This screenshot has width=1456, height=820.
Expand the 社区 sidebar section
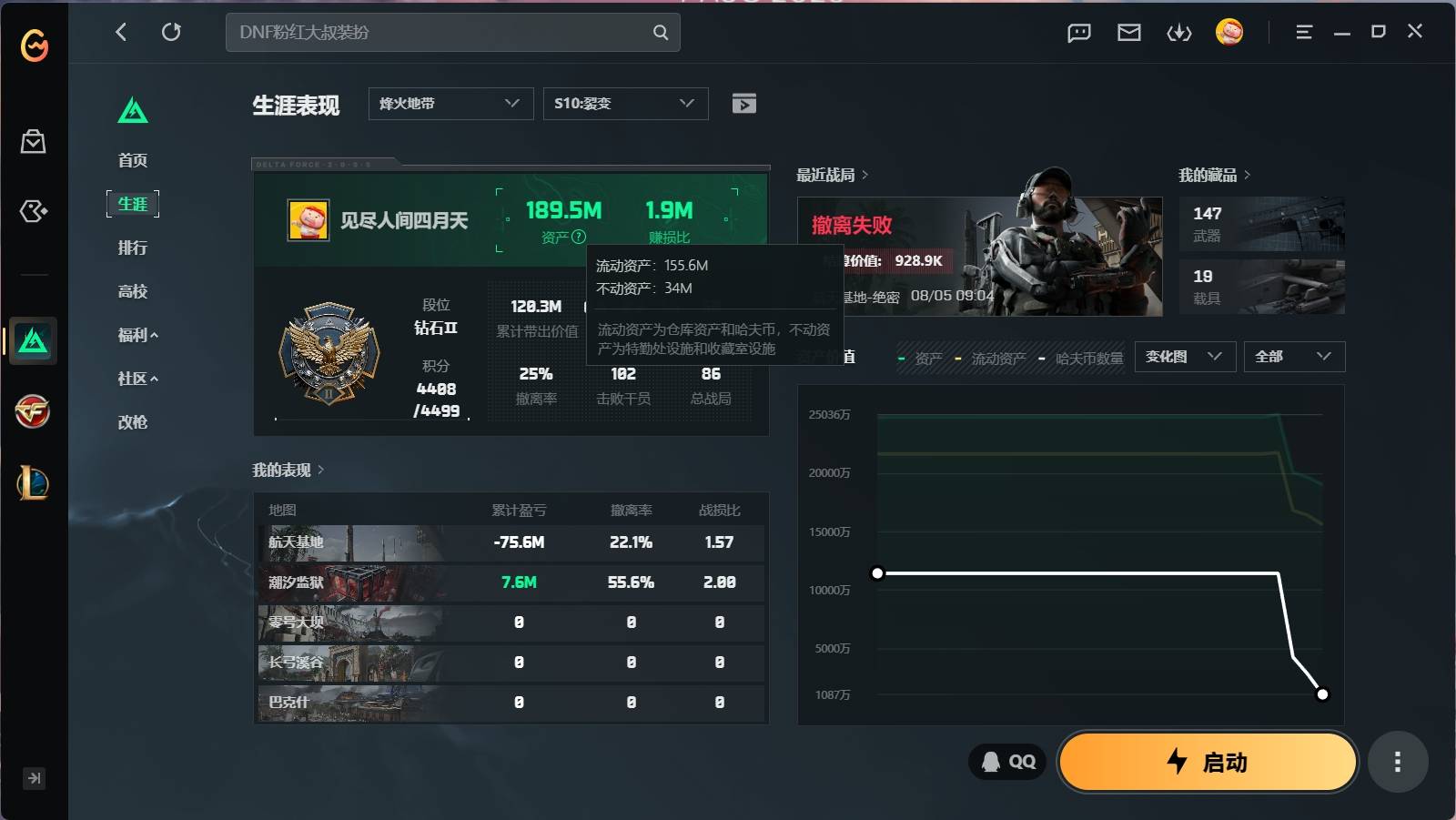pos(138,379)
